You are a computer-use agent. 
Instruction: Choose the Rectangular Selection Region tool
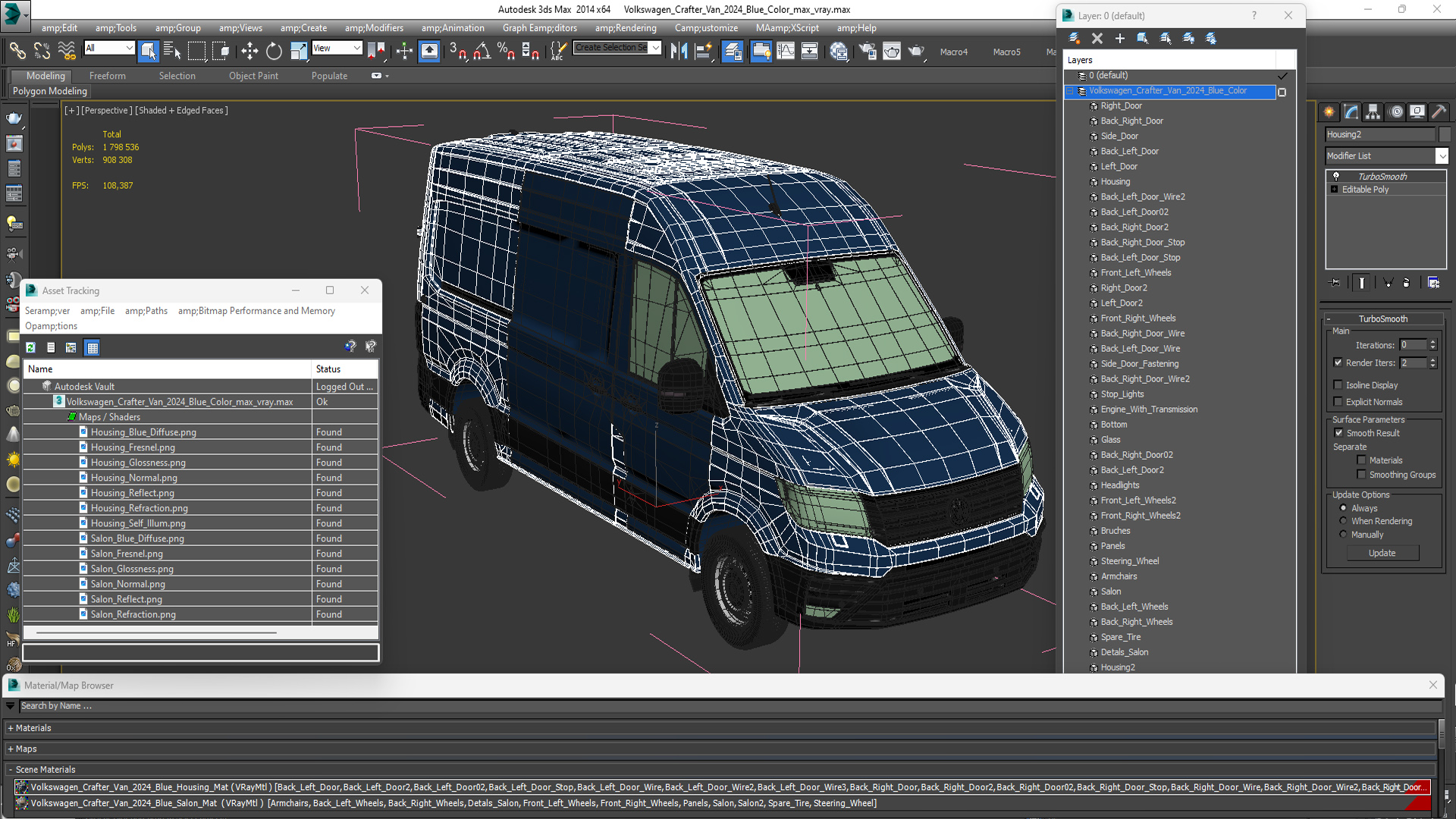pyautogui.click(x=196, y=51)
